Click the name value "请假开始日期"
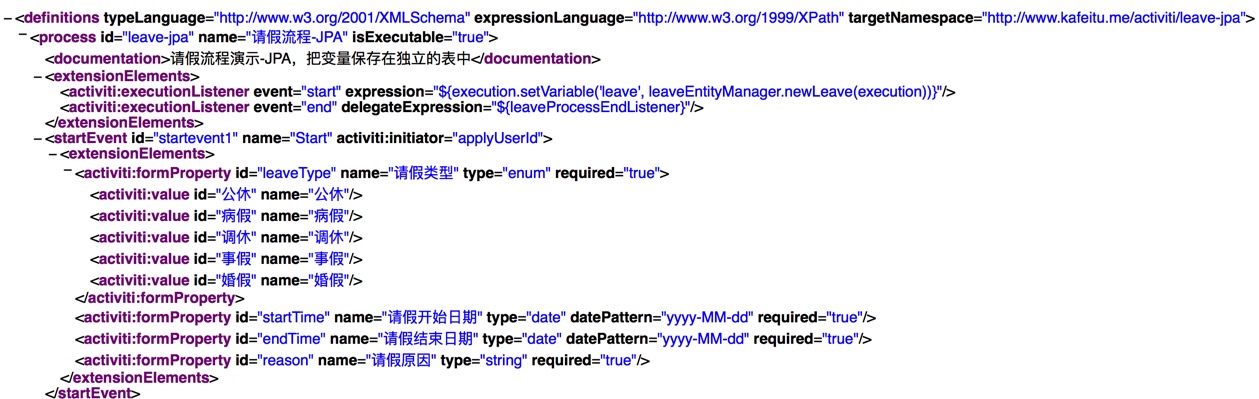 coord(433,317)
